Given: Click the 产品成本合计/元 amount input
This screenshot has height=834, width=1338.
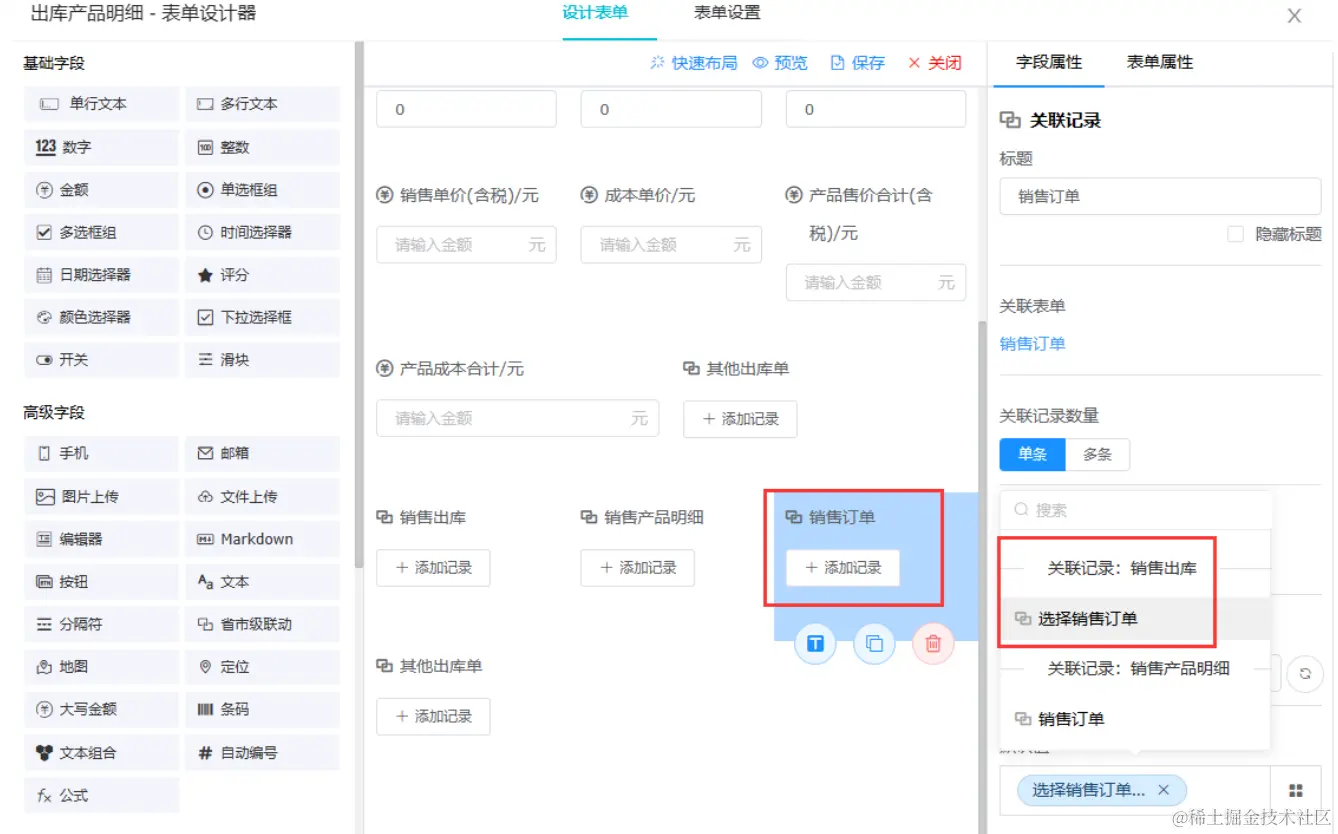Looking at the screenshot, I should pos(518,419).
